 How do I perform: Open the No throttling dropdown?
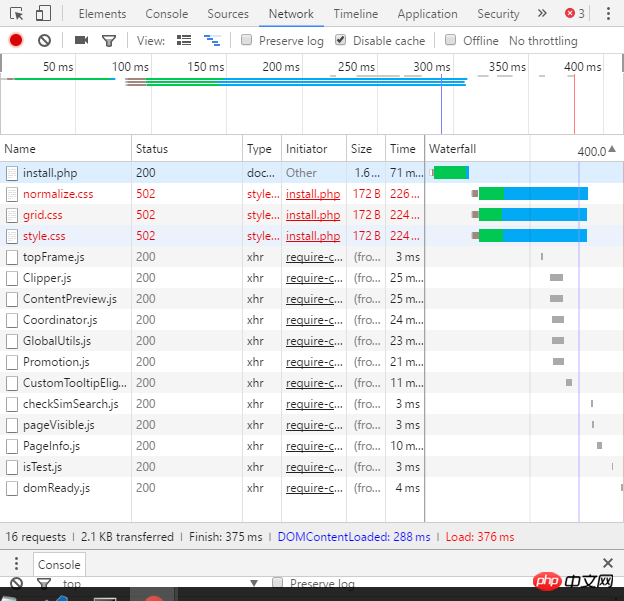tap(543, 41)
